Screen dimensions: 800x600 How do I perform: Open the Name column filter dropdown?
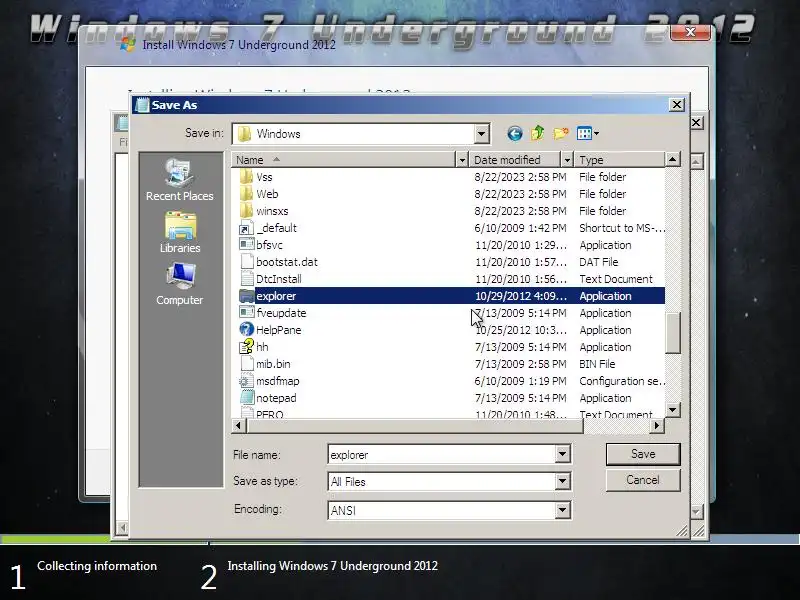pos(461,160)
